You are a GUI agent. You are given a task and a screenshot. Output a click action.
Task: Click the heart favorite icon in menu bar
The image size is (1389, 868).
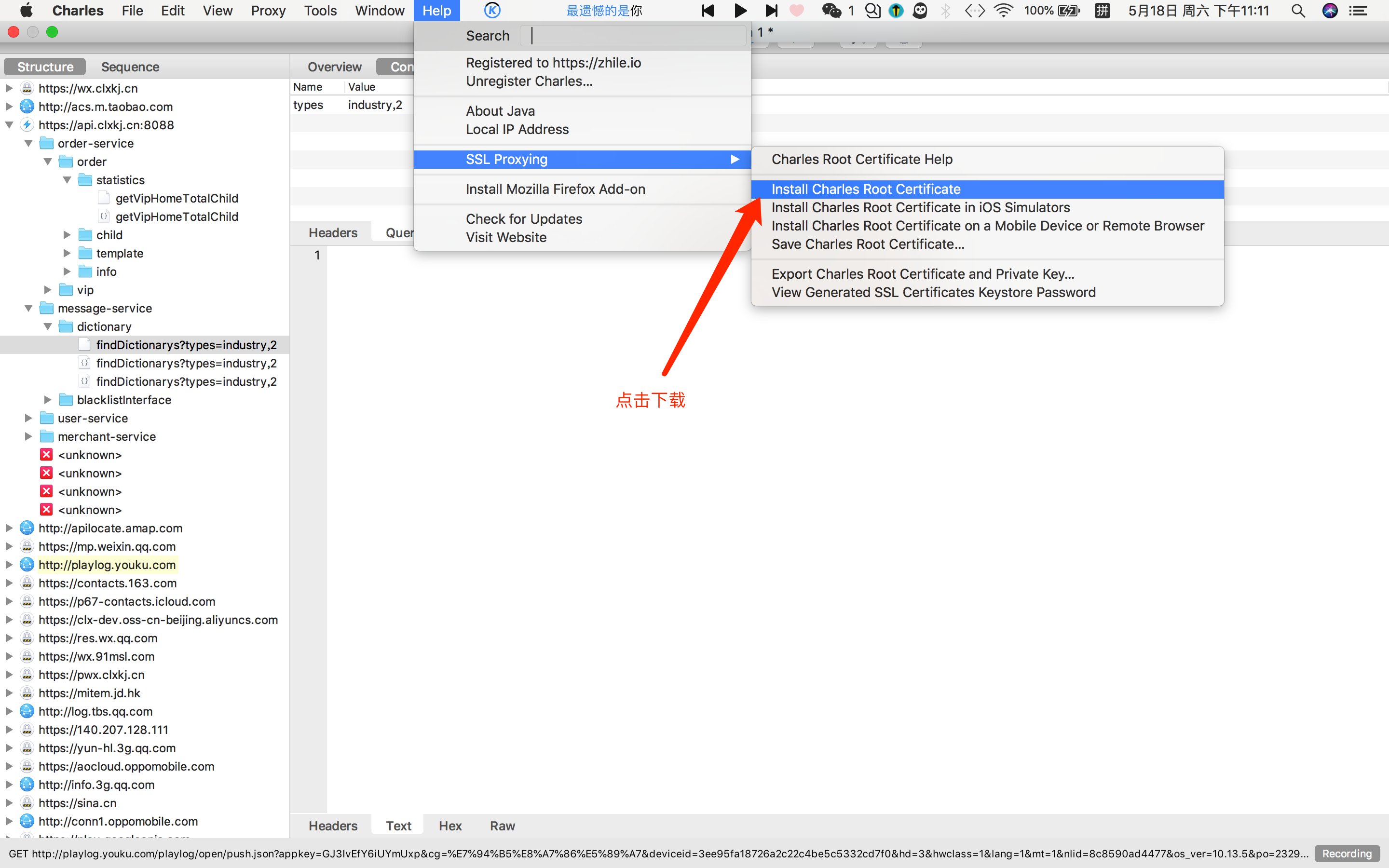tap(797, 10)
